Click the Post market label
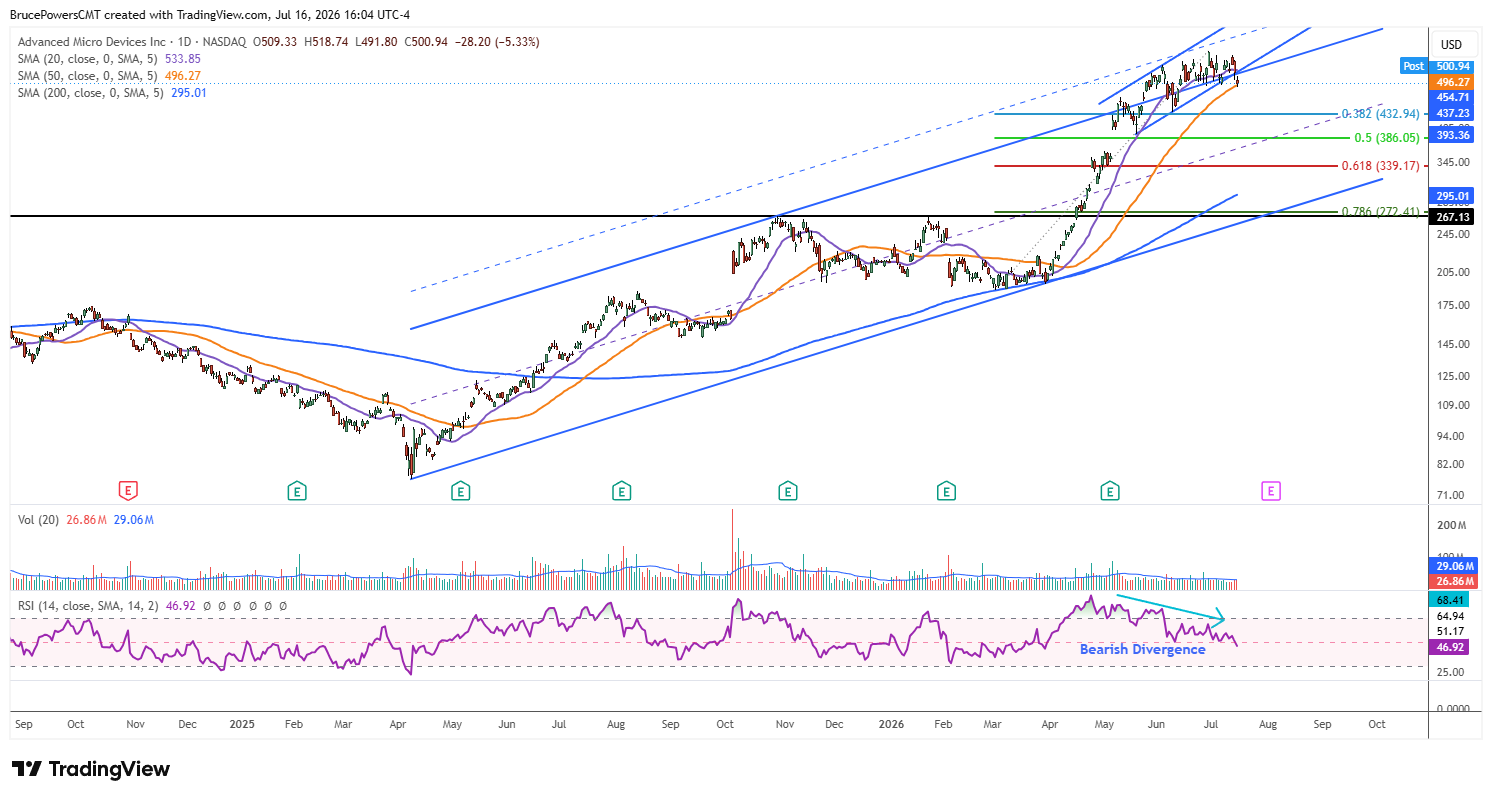This screenshot has width=1492, height=799. [x=1414, y=66]
